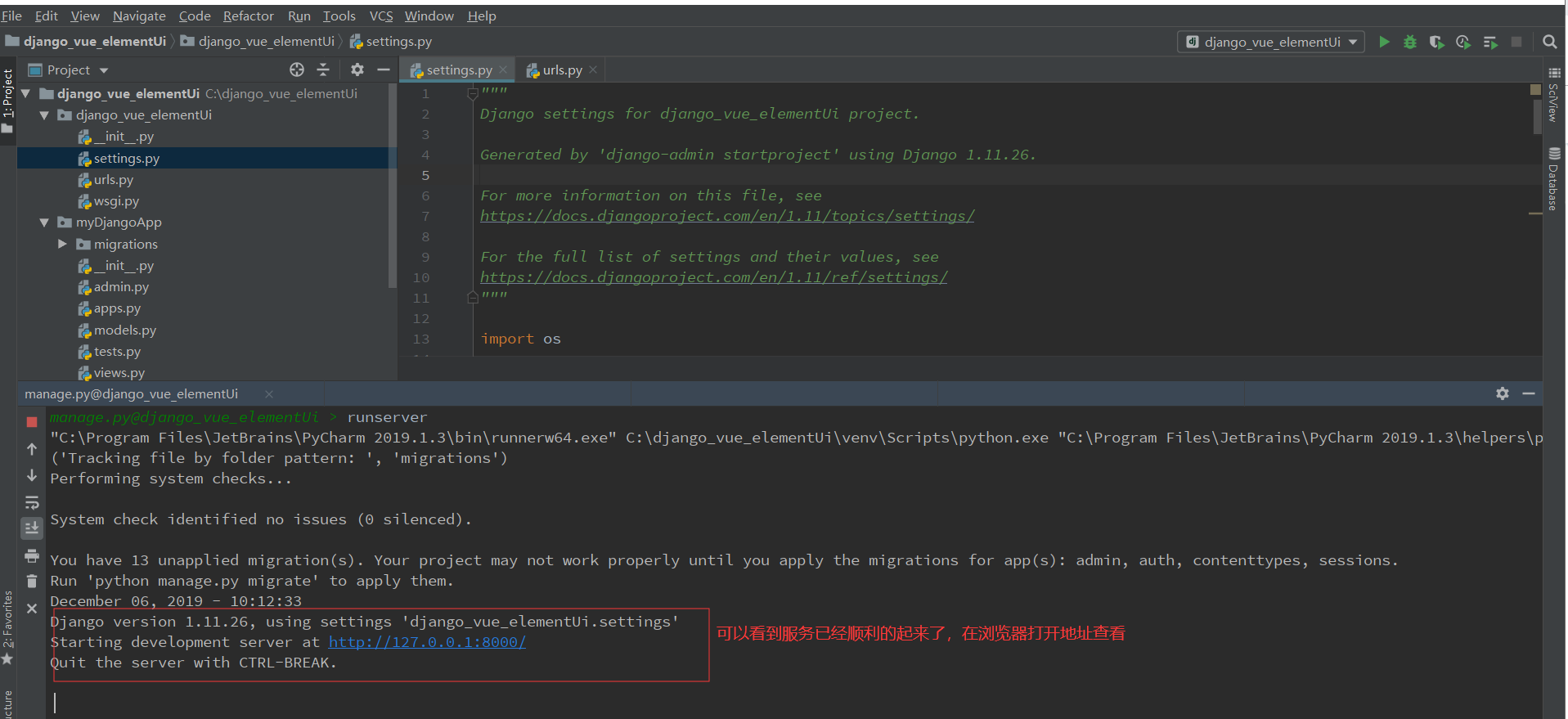This screenshot has width=1568, height=719.
Task: Switch to the urls.py tab
Action: tap(562, 70)
